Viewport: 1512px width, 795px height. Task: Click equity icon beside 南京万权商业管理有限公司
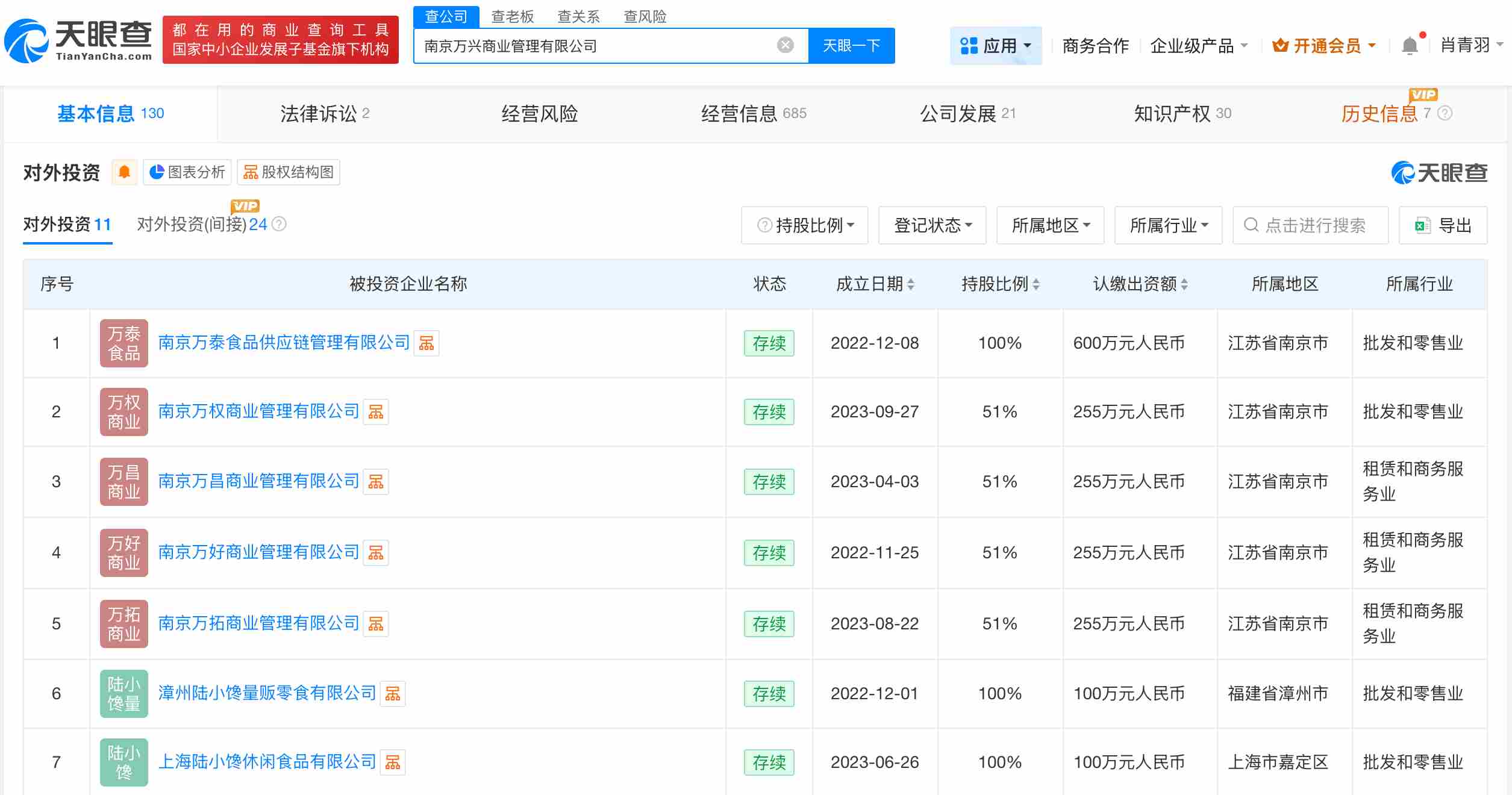point(376,412)
